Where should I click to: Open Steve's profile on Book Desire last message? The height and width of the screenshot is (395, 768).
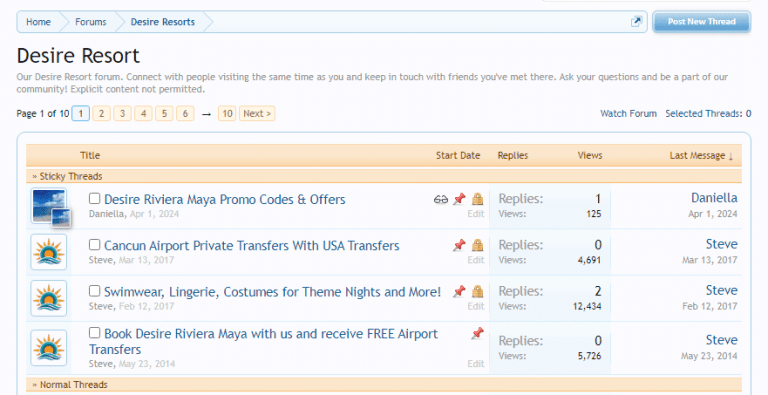[721, 340]
